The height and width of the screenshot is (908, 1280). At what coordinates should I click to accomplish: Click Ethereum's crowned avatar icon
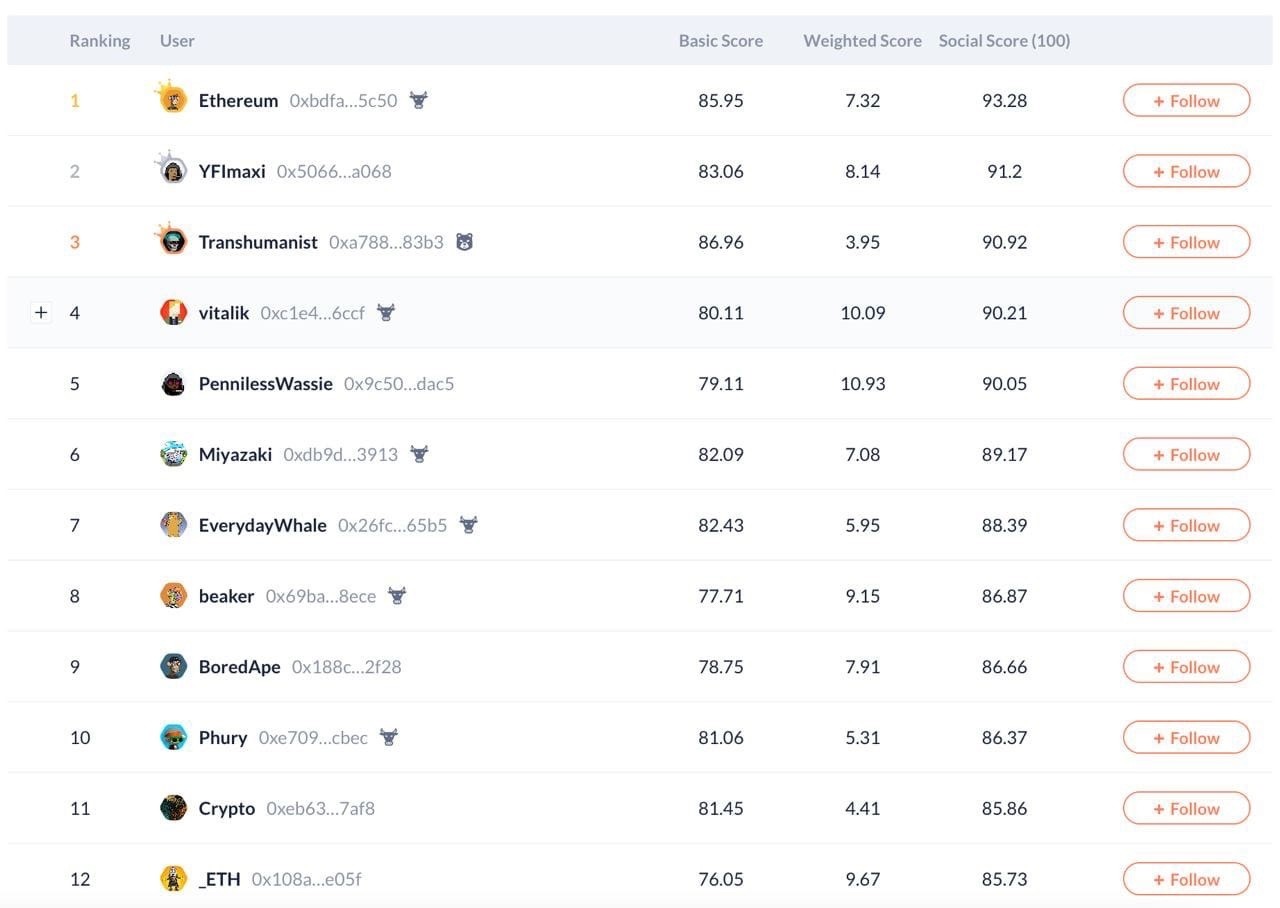172,97
